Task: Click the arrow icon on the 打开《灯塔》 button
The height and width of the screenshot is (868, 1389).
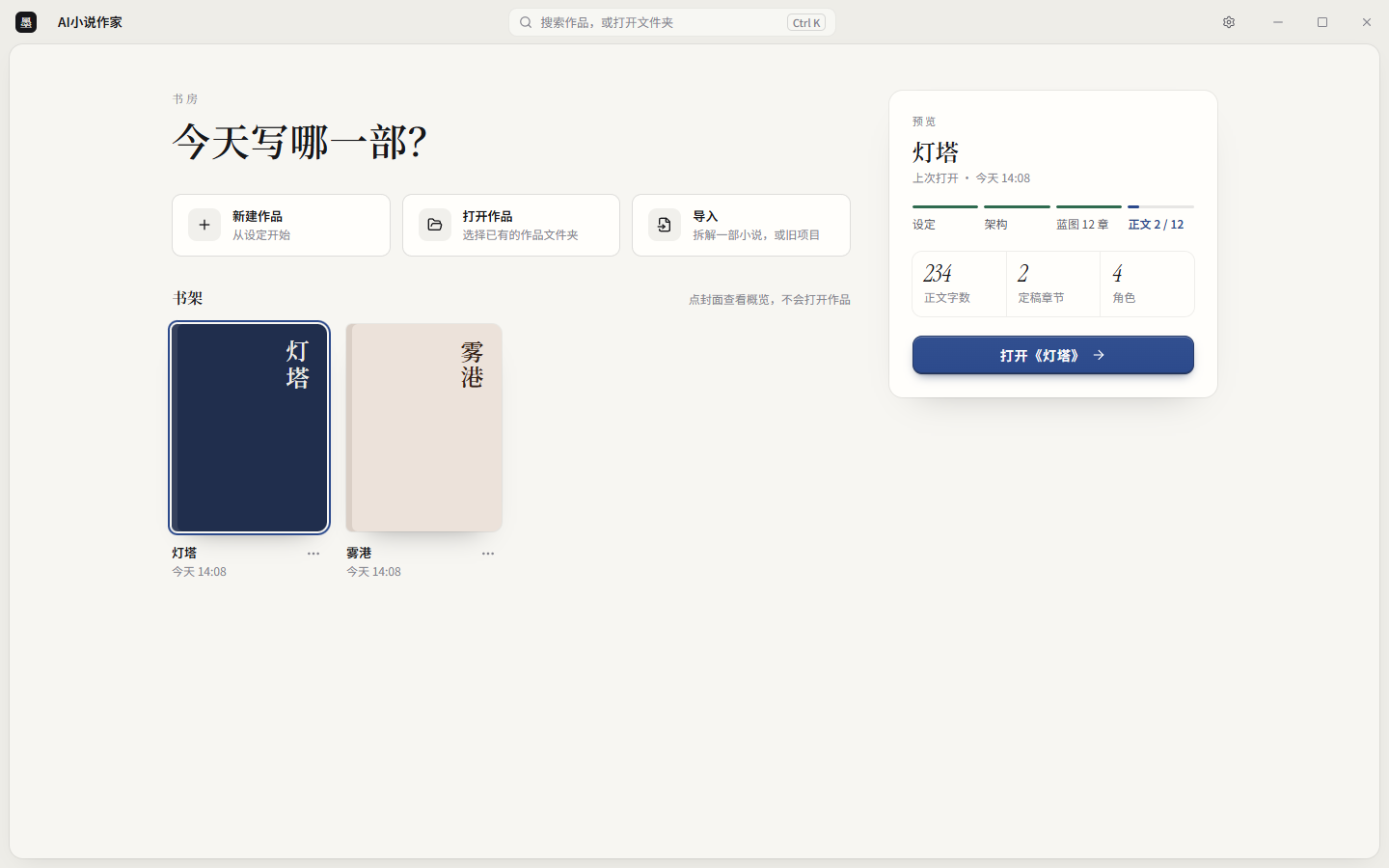Action: point(1099,355)
